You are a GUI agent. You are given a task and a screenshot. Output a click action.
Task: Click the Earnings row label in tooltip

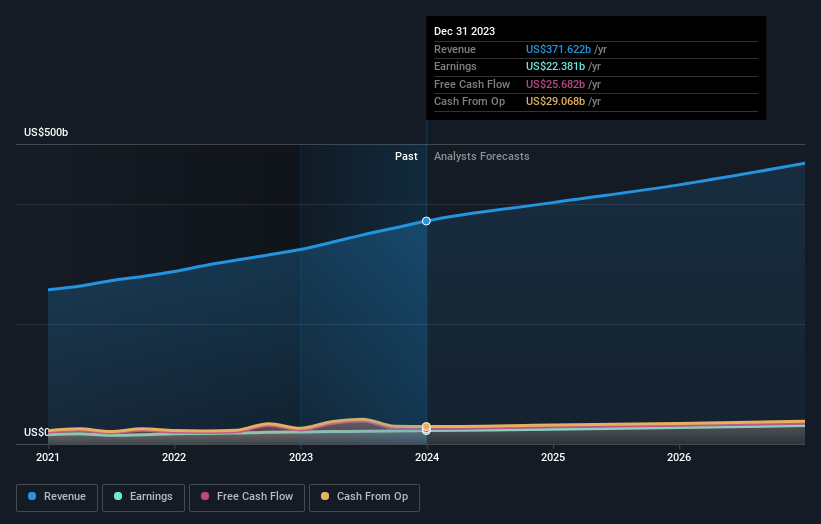(x=455, y=66)
